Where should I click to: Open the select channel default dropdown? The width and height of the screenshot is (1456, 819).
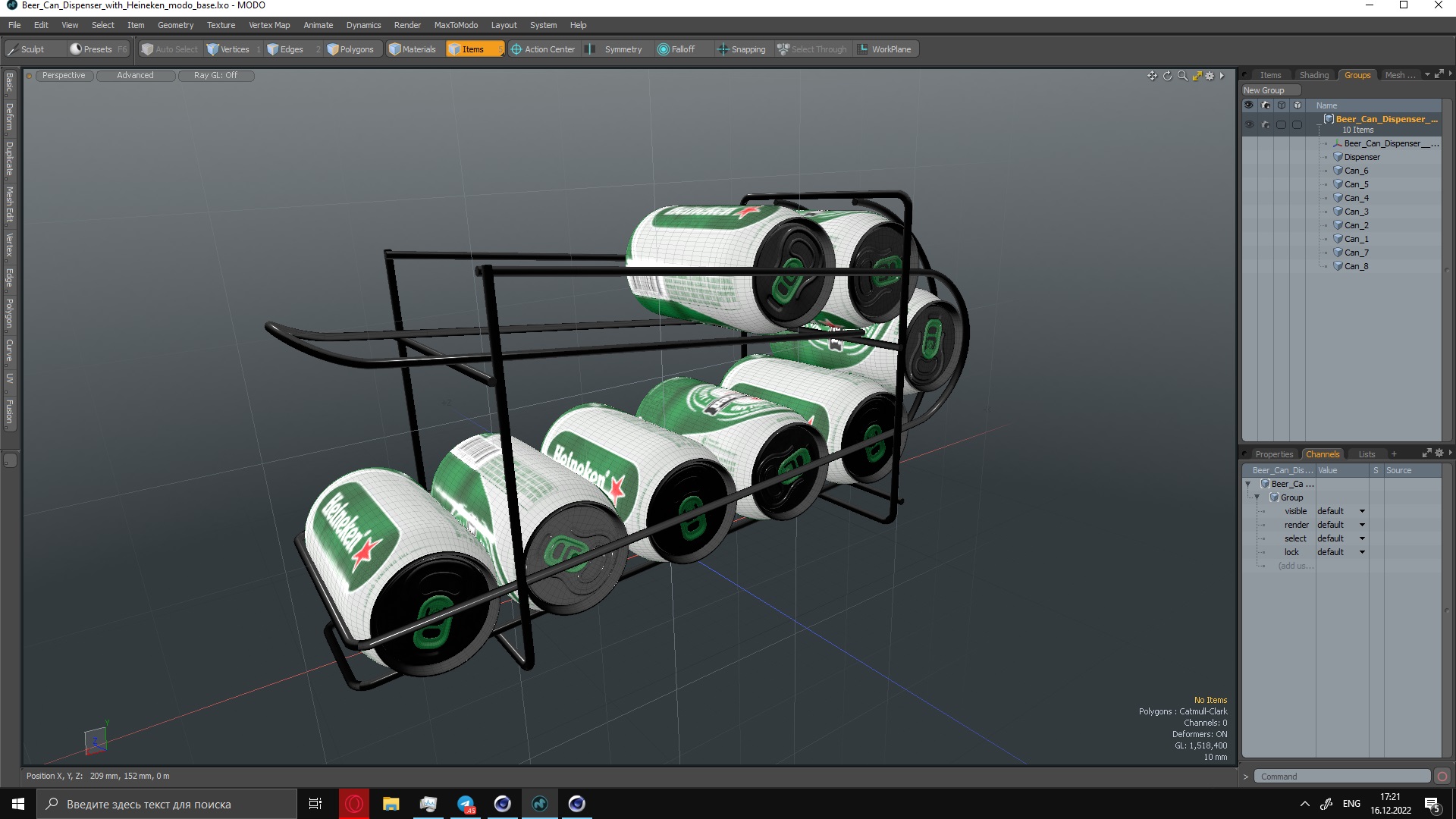[1341, 539]
